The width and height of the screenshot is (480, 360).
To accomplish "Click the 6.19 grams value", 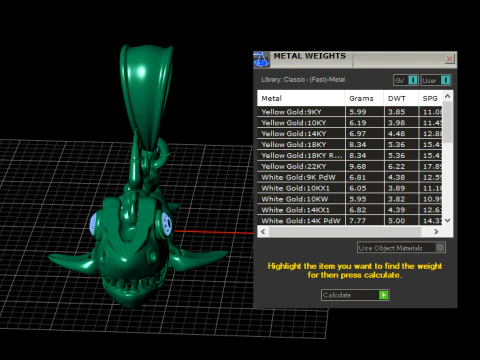I will coord(358,123).
